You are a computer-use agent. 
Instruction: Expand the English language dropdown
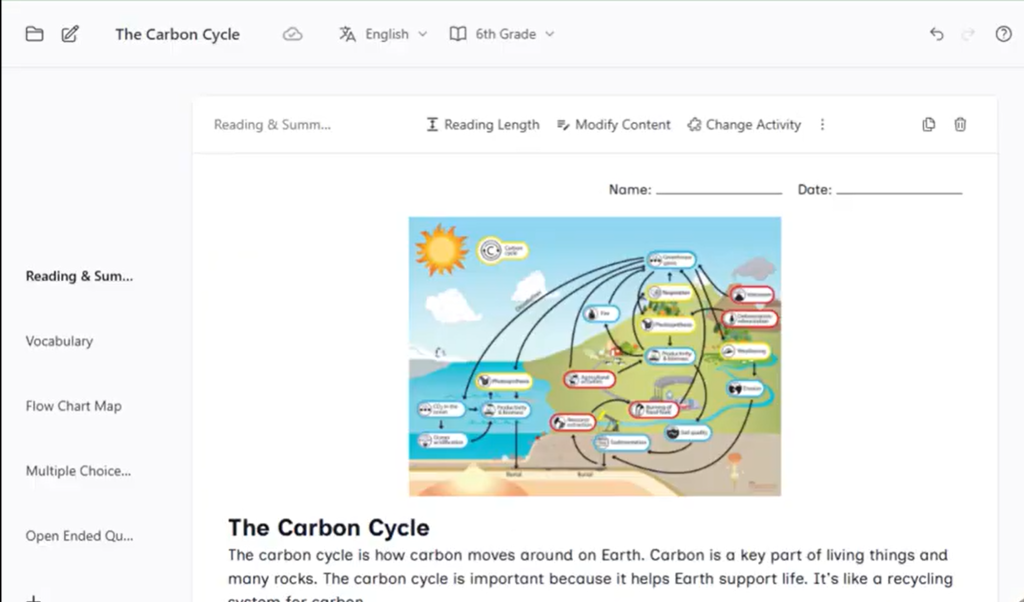(383, 34)
